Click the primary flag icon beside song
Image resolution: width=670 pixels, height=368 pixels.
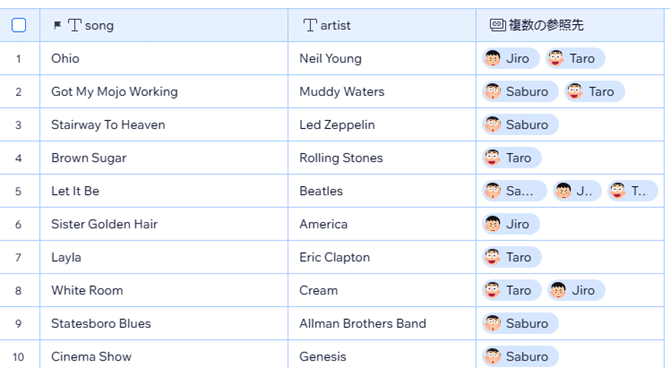click(57, 25)
